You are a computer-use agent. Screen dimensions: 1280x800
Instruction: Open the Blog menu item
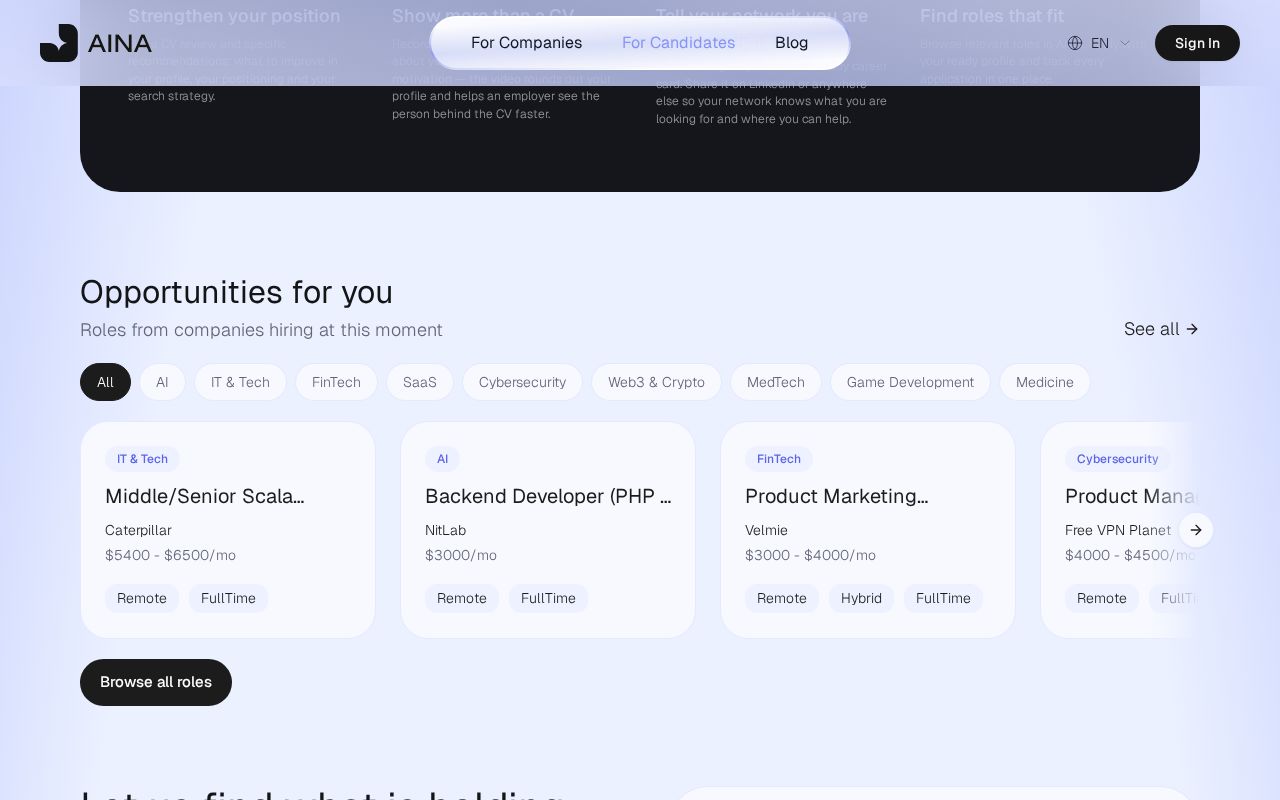791,43
